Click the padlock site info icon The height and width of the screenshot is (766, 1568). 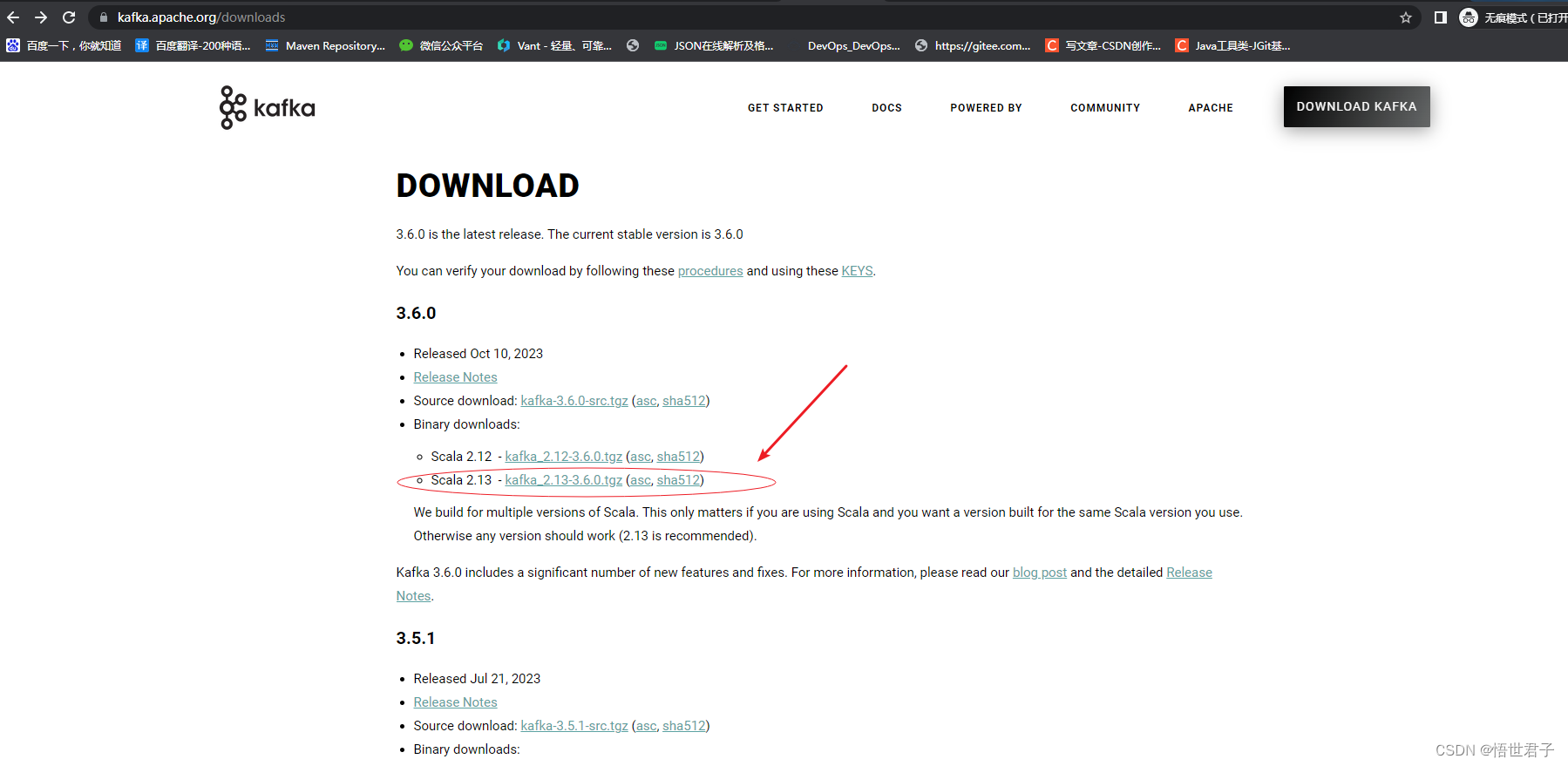103,17
